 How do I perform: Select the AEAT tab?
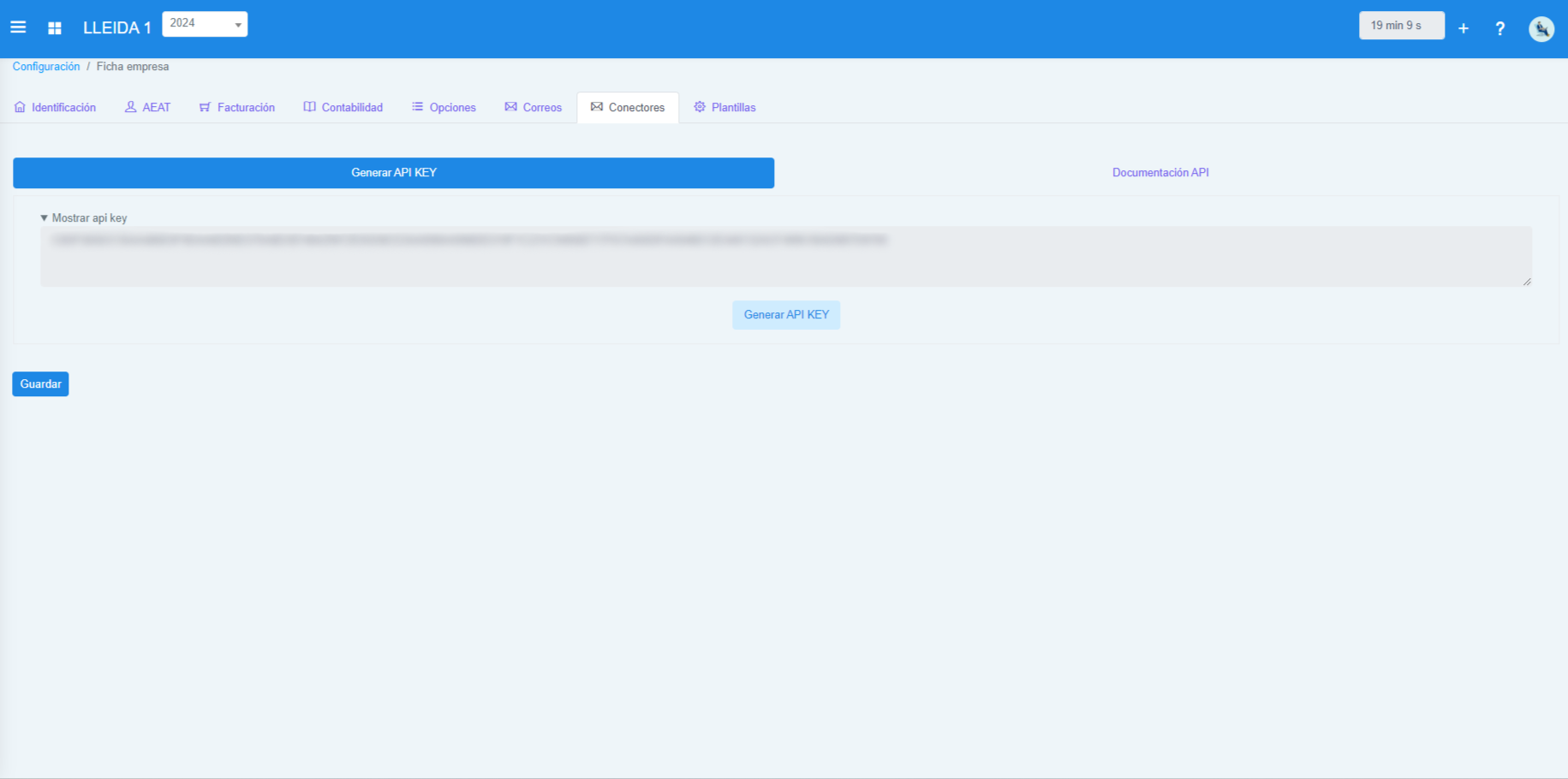click(147, 106)
